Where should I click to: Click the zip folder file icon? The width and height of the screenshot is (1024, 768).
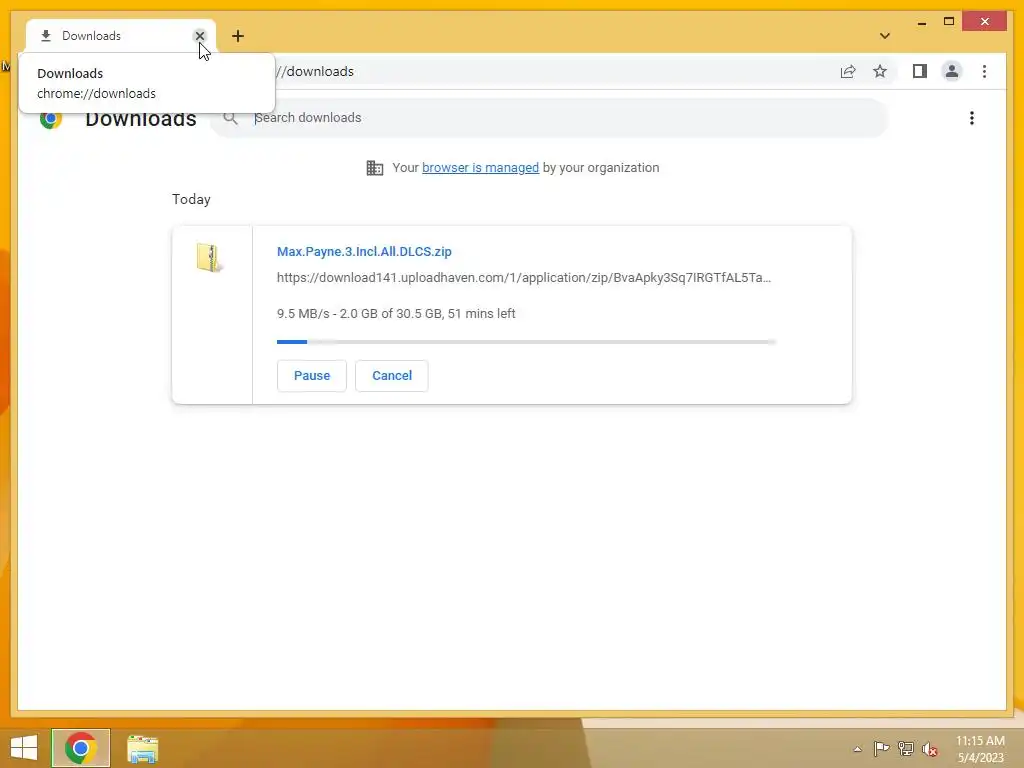(x=209, y=257)
